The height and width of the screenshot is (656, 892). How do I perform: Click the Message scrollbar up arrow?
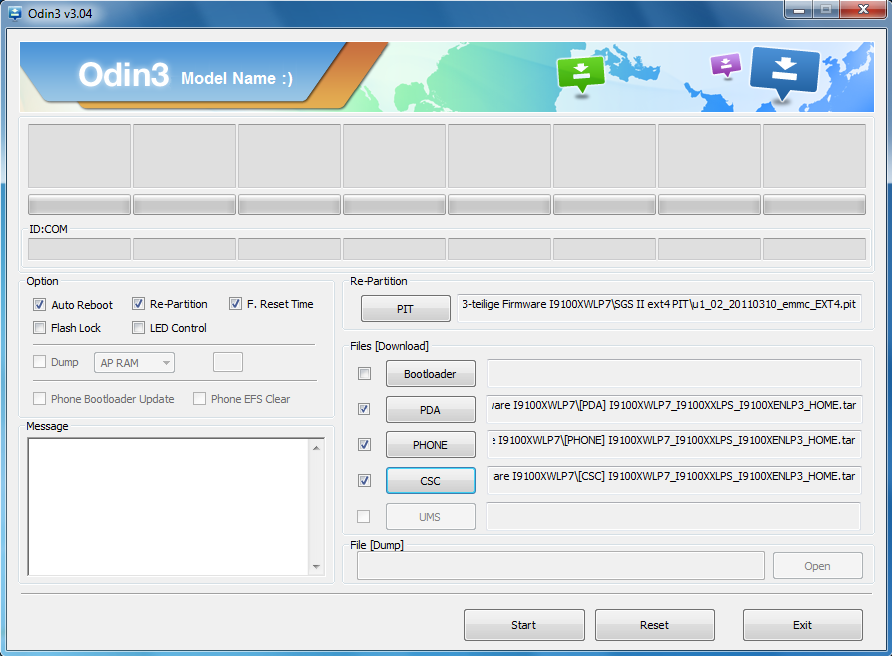(316, 448)
